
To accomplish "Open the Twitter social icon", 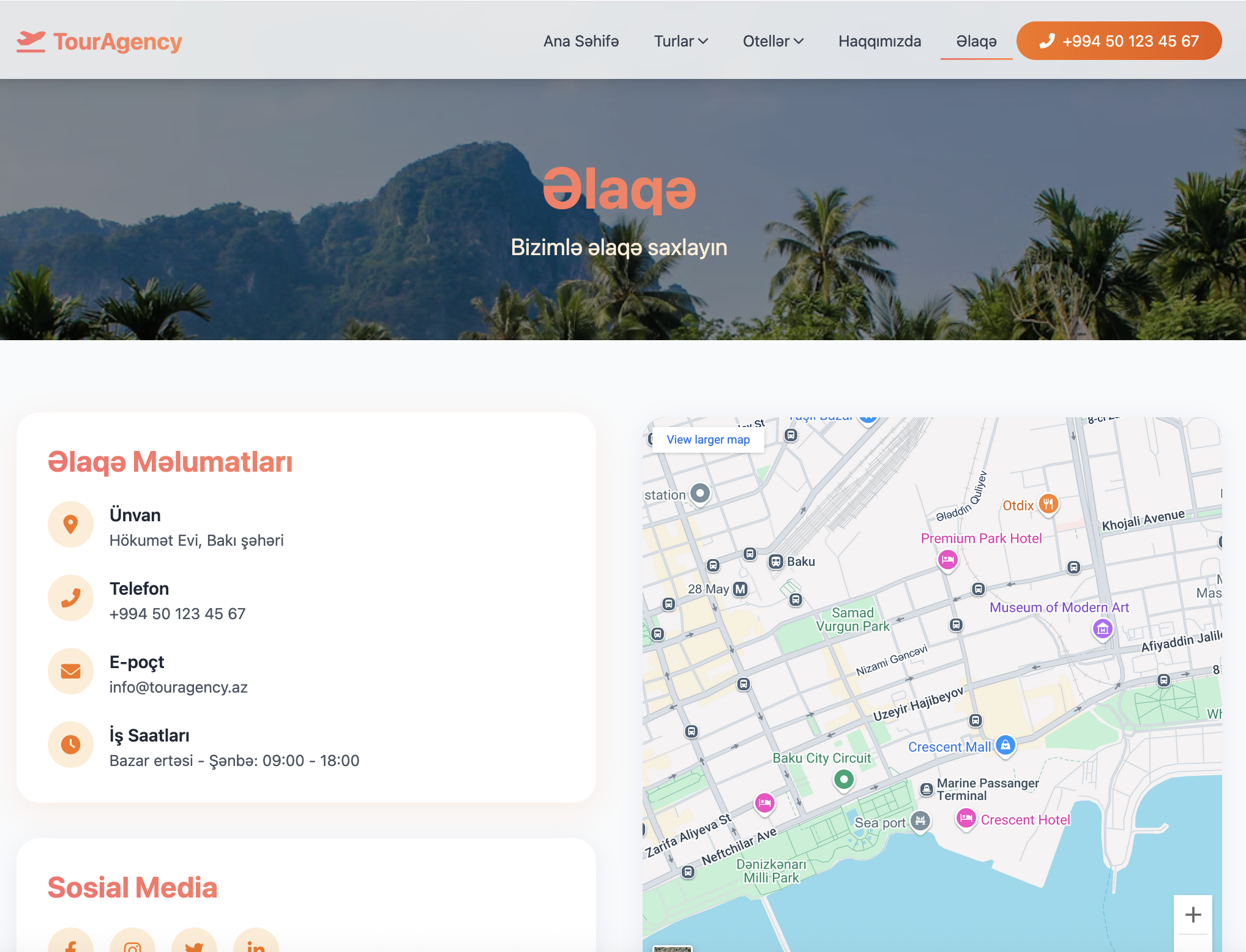I will pyautogui.click(x=194, y=941).
